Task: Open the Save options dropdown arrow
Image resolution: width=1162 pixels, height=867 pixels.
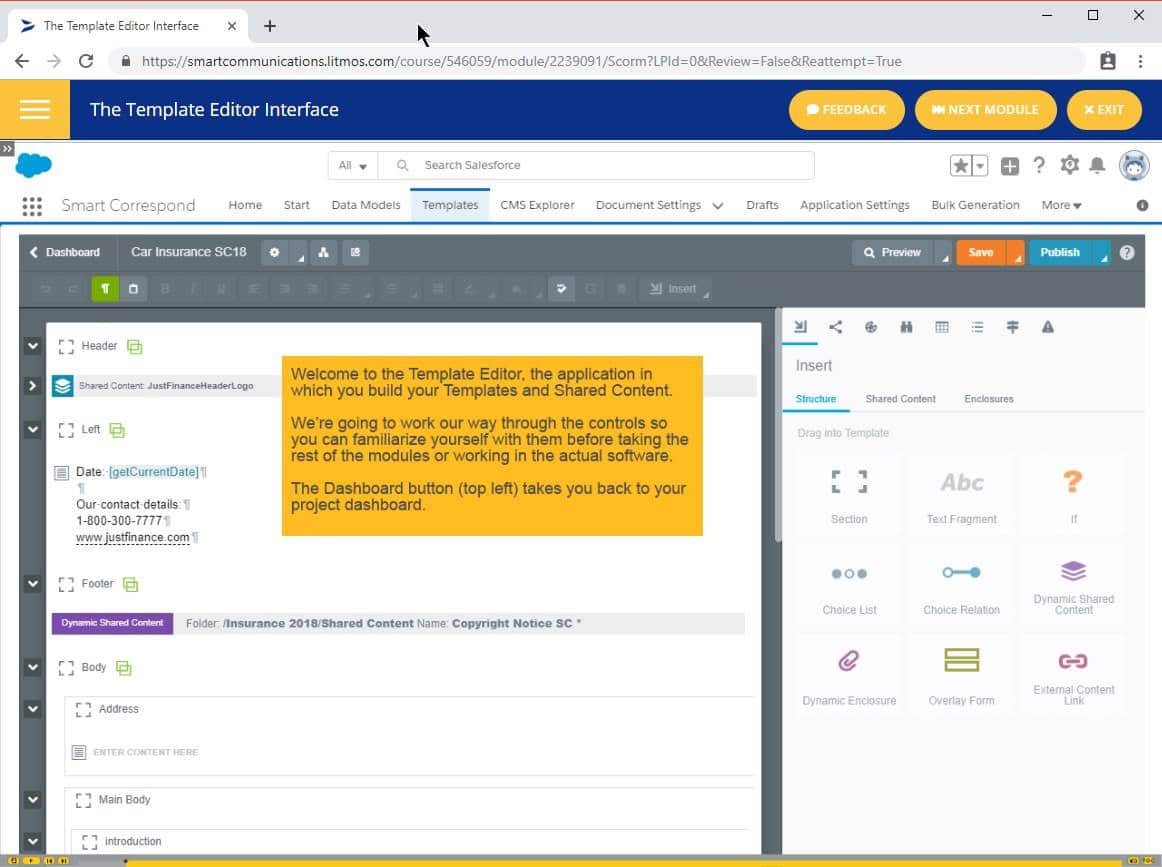Action: (1017, 253)
